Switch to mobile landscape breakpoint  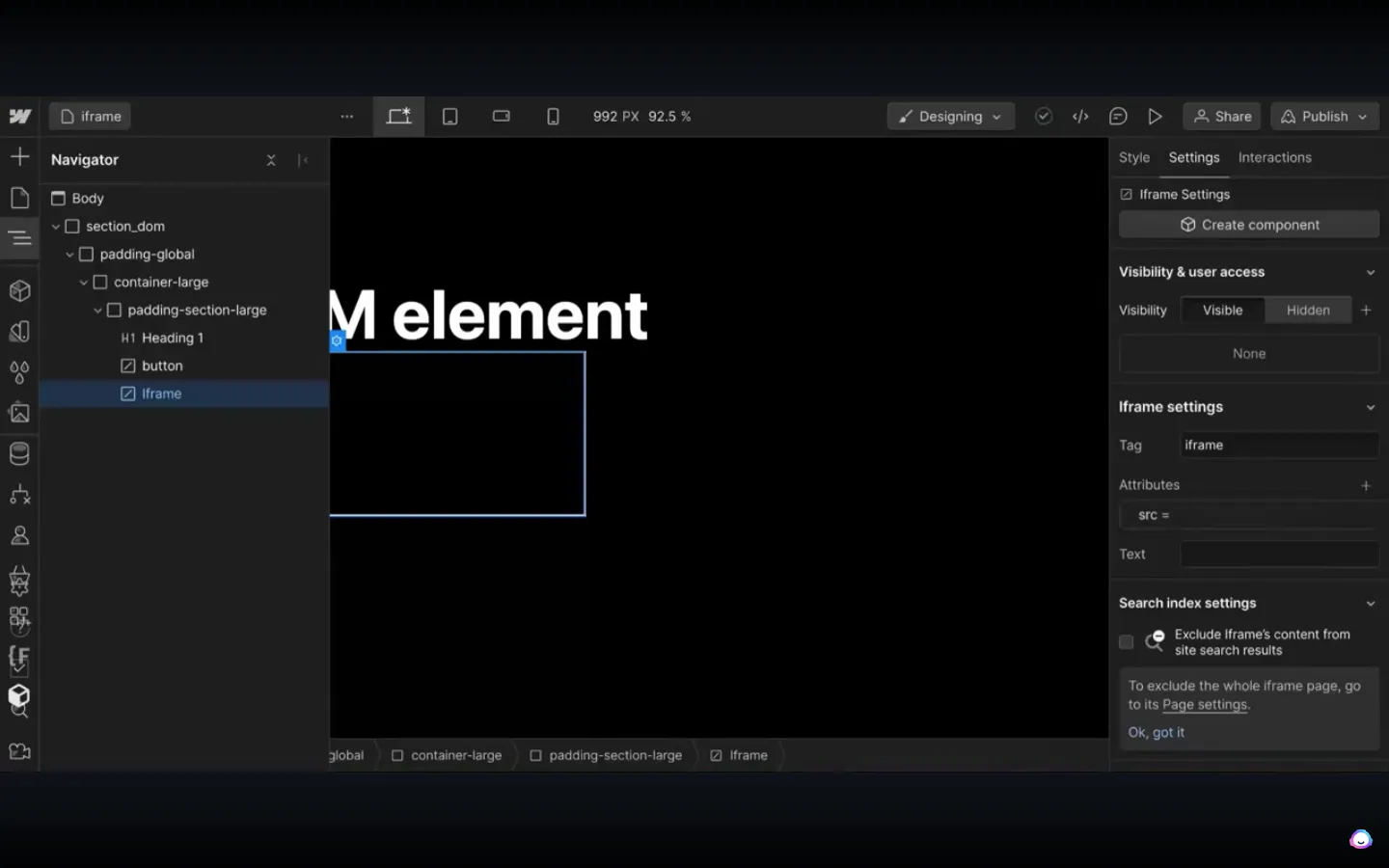[502, 117]
